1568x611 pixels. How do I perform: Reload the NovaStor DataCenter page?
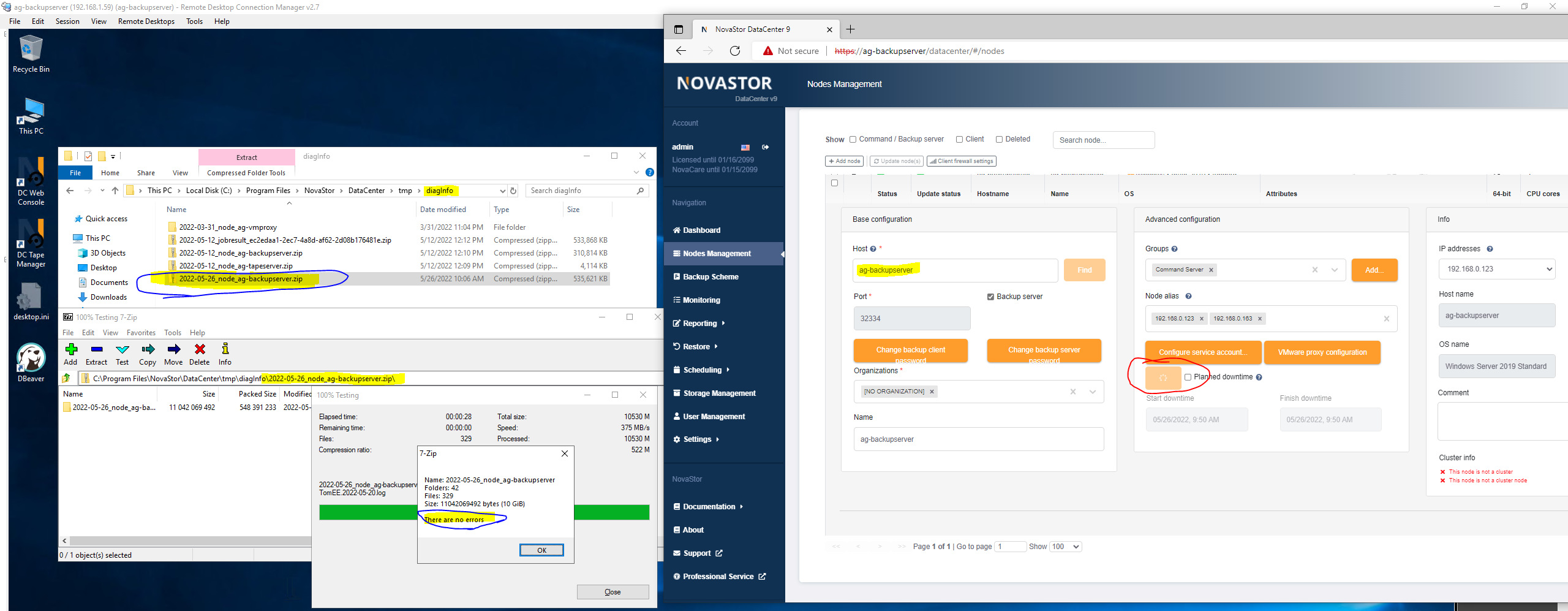pos(735,51)
